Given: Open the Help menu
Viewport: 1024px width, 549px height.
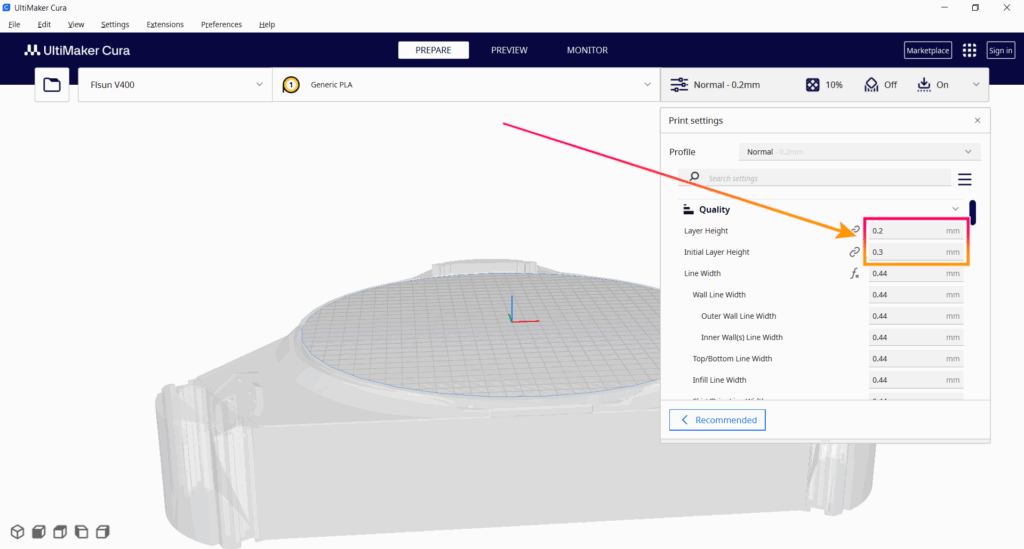Looking at the screenshot, I should point(266,24).
